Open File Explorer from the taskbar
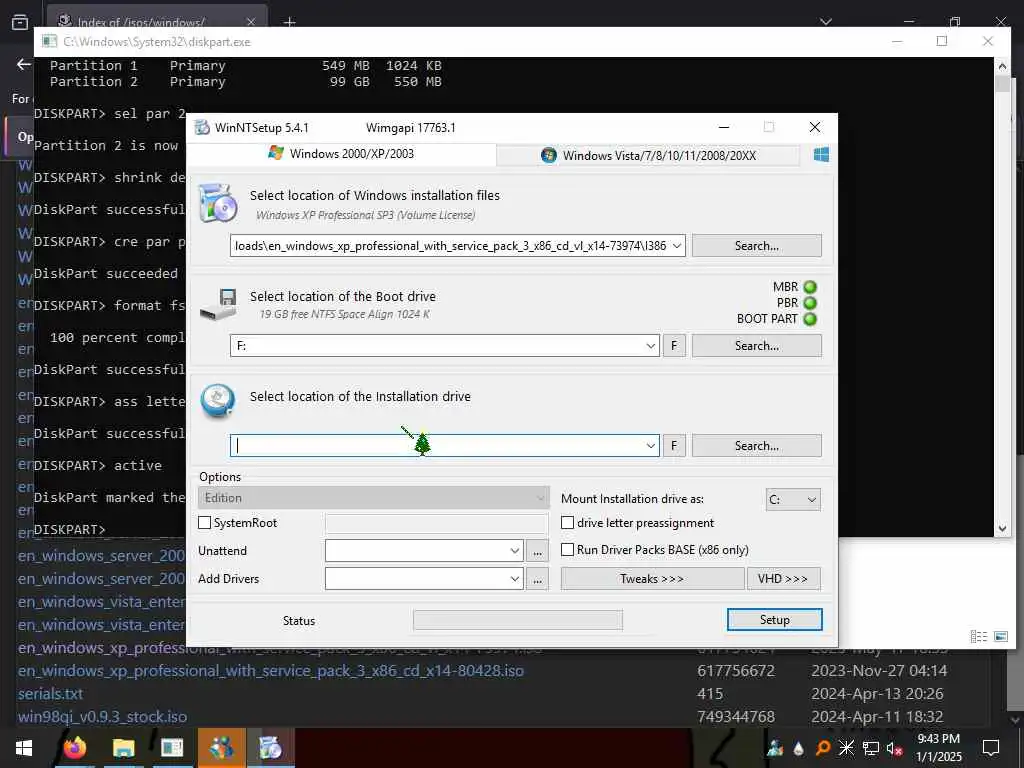1024x768 pixels. point(123,748)
